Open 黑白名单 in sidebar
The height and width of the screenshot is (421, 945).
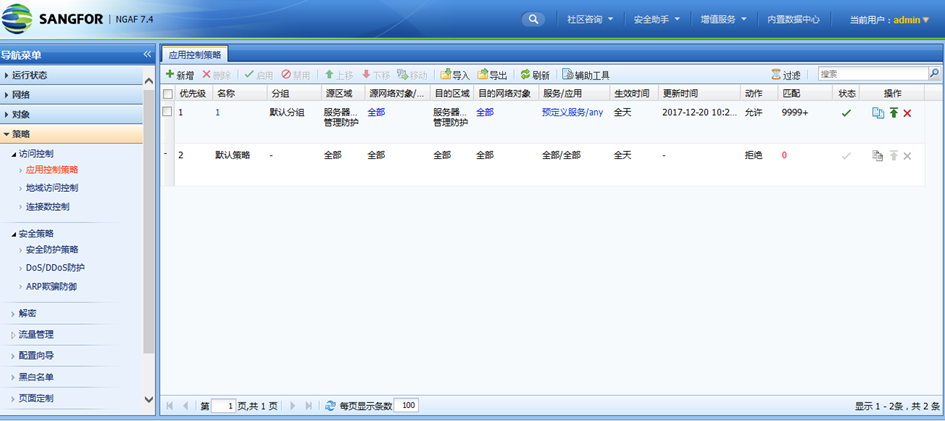(36, 377)
